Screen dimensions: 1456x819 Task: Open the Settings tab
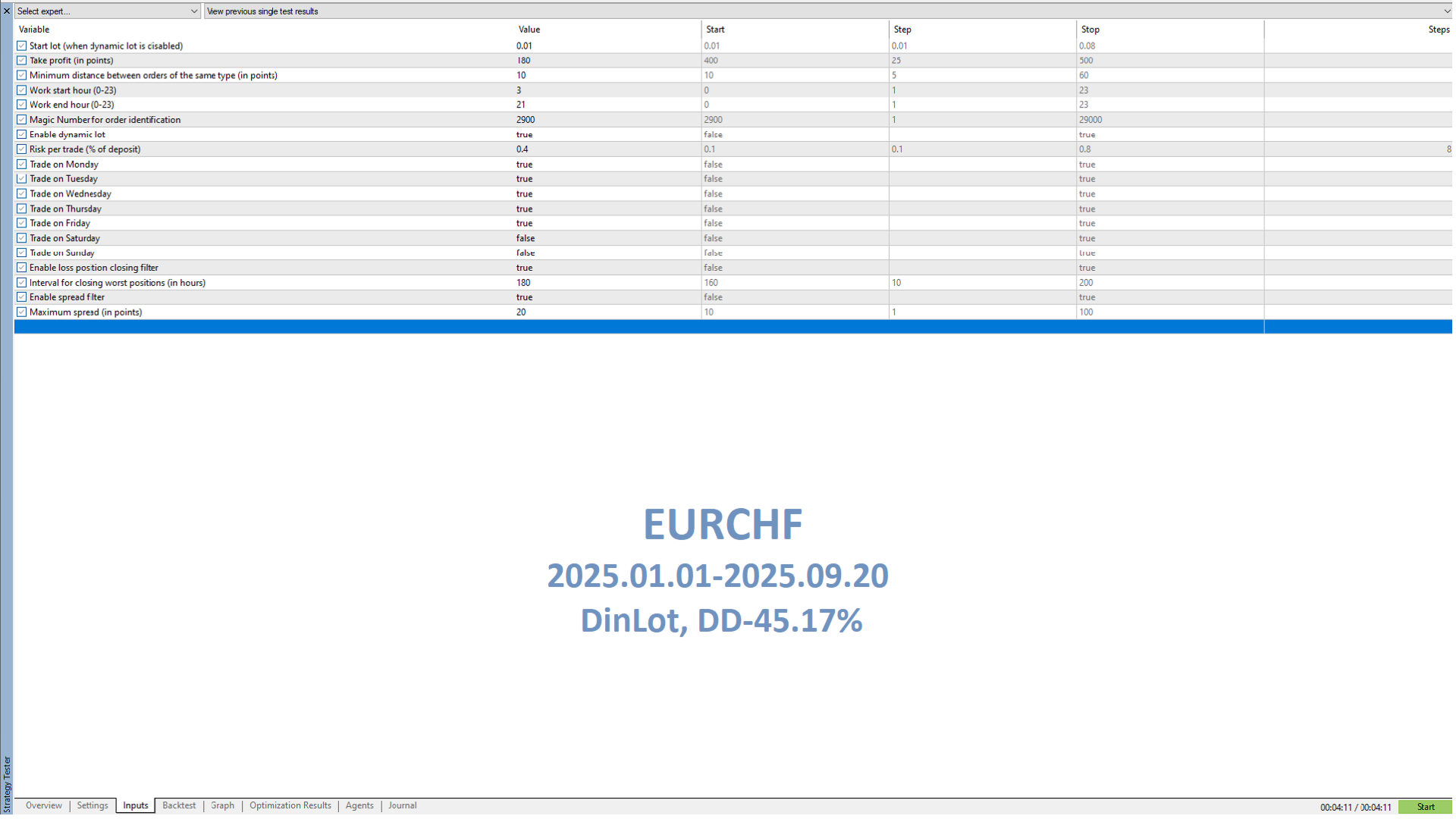click(93, 805)
